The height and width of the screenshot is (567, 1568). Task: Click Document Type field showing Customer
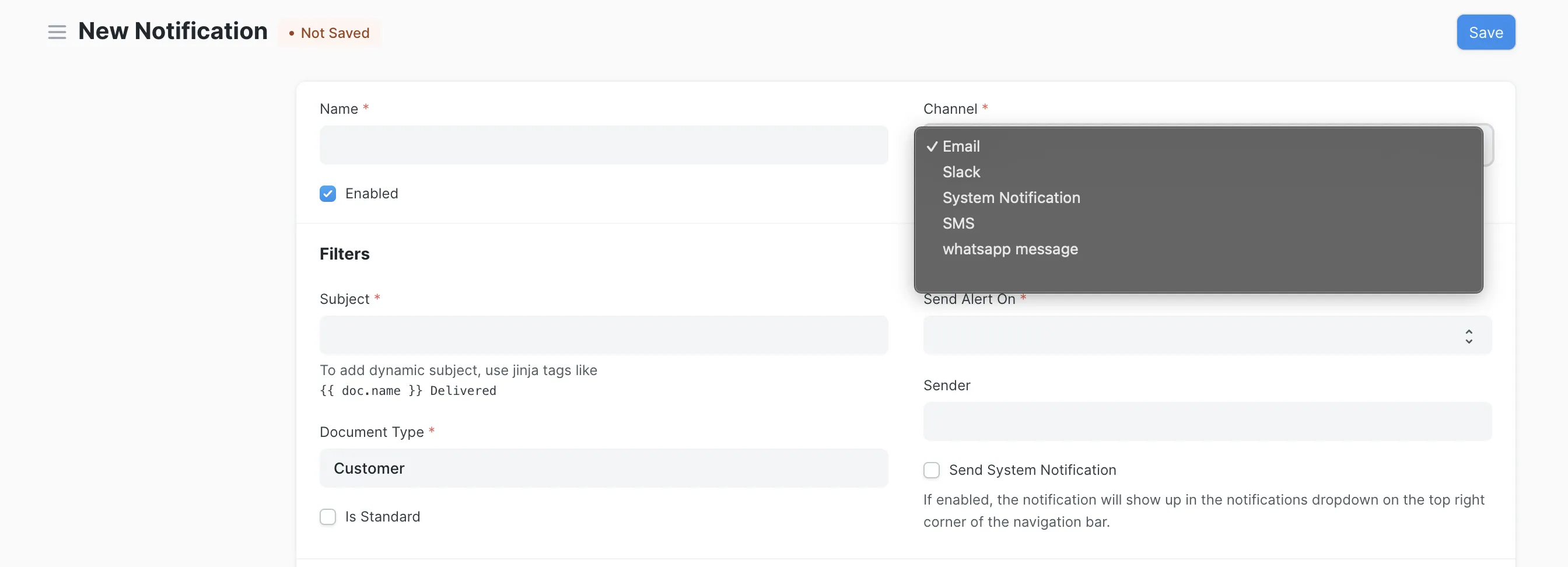[x=603, y=468]
